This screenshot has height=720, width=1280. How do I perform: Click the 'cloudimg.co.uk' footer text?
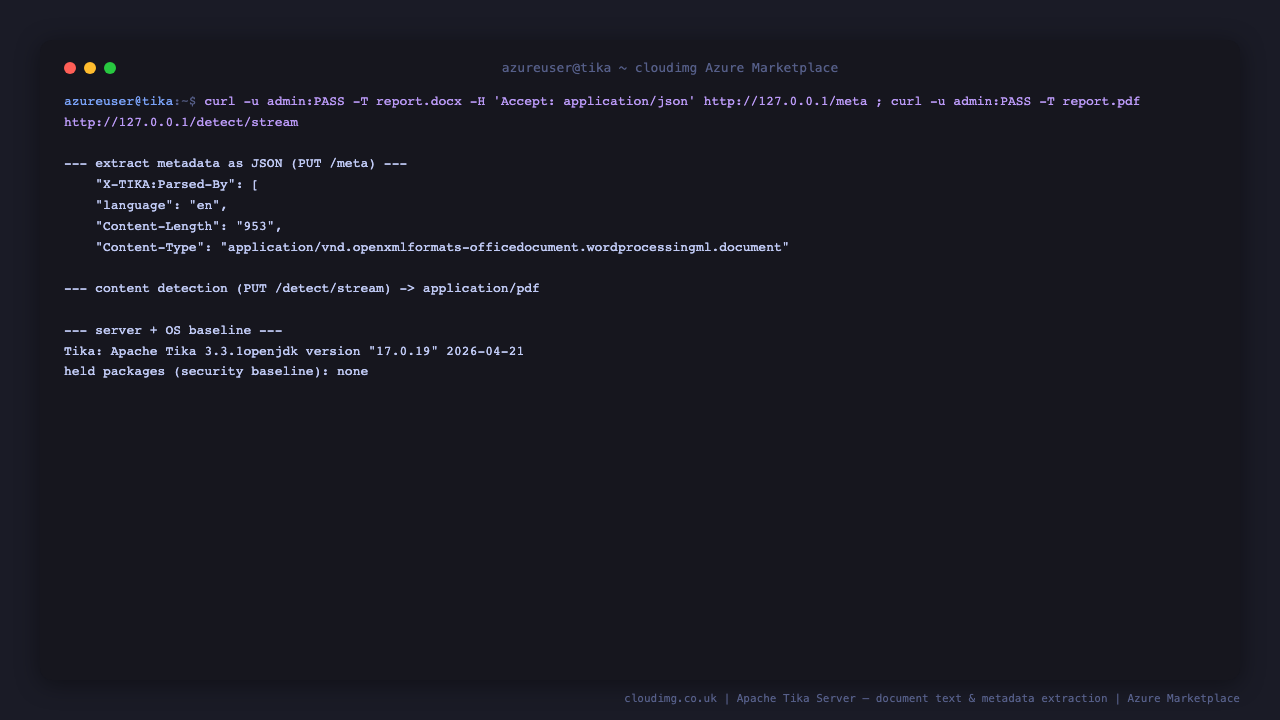[x=670, y=698]
